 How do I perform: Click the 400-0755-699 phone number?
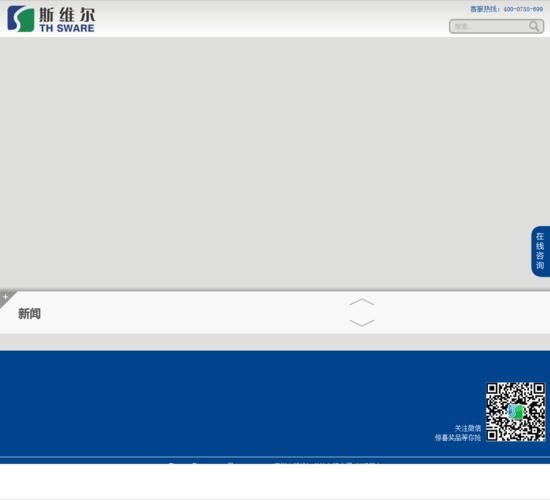click(523, 9)
